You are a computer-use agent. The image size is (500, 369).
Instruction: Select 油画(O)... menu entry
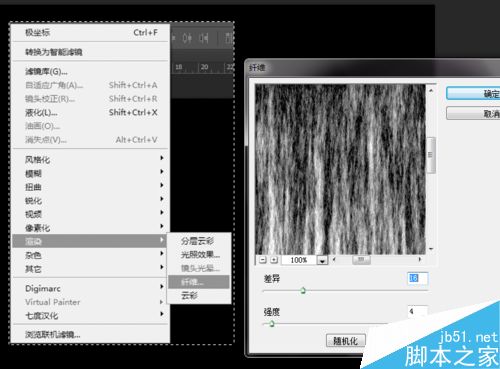pyautogui.click(x=91, y=126)
